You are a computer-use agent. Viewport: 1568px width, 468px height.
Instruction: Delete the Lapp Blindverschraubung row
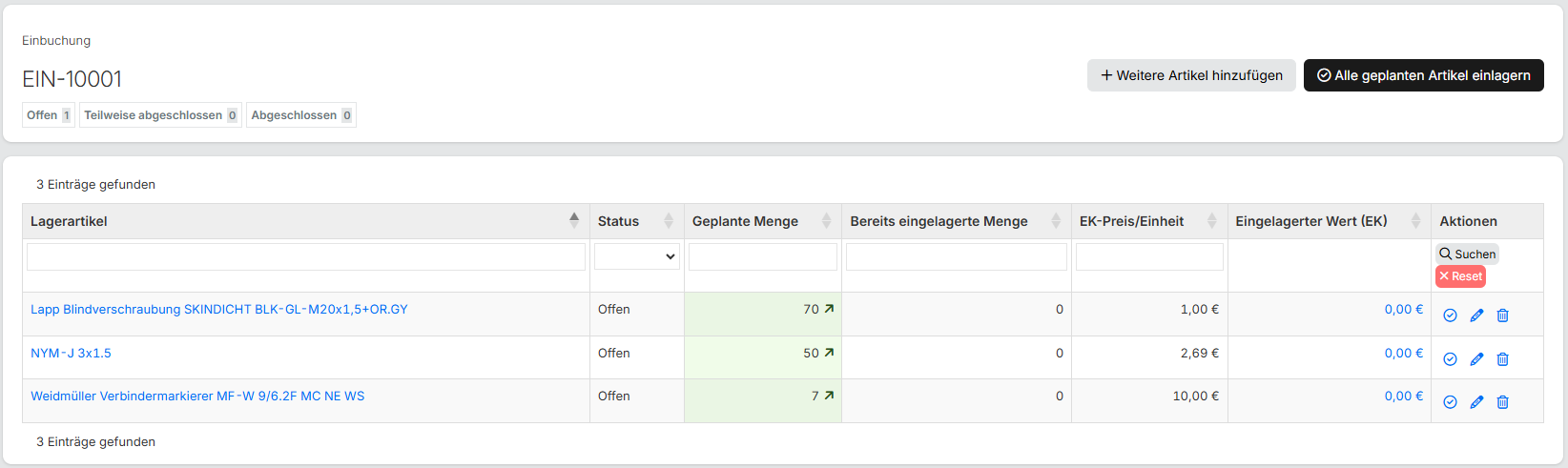coord(1502,315)
